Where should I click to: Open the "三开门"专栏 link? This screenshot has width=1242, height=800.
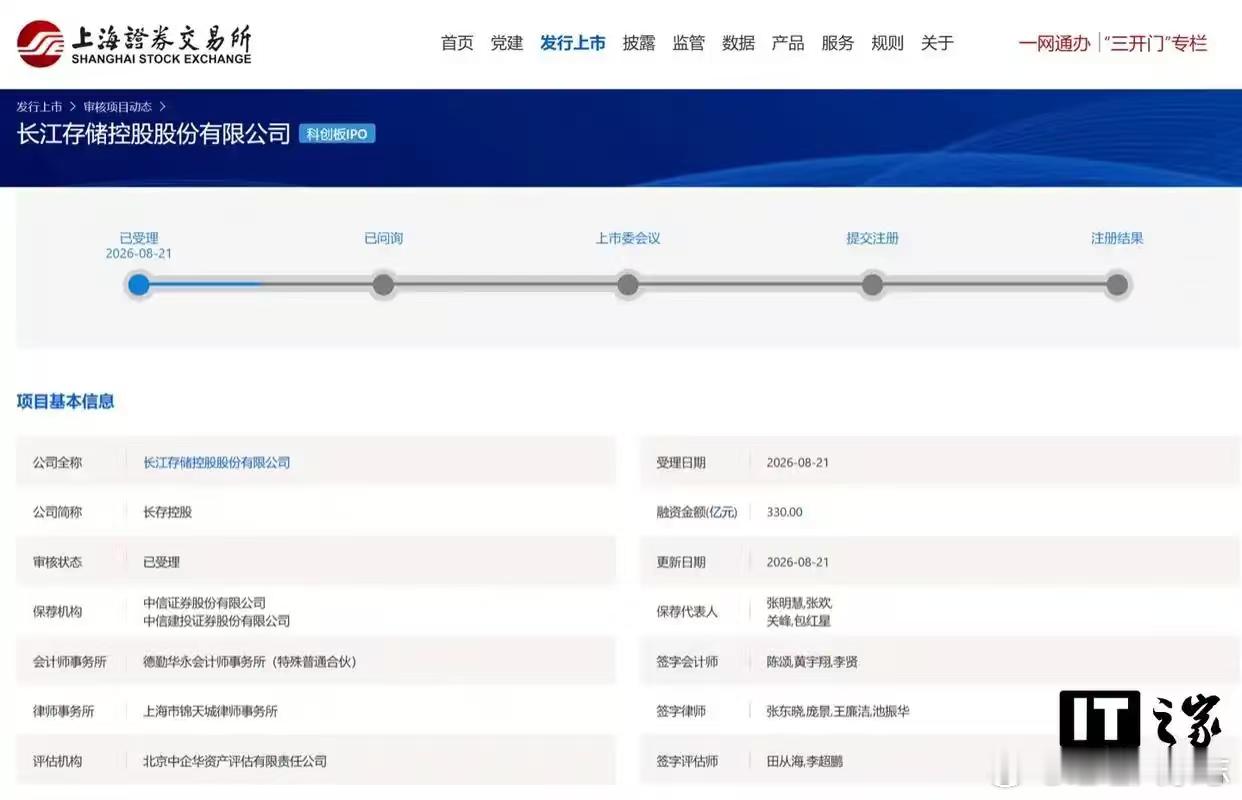(1156, 43)
